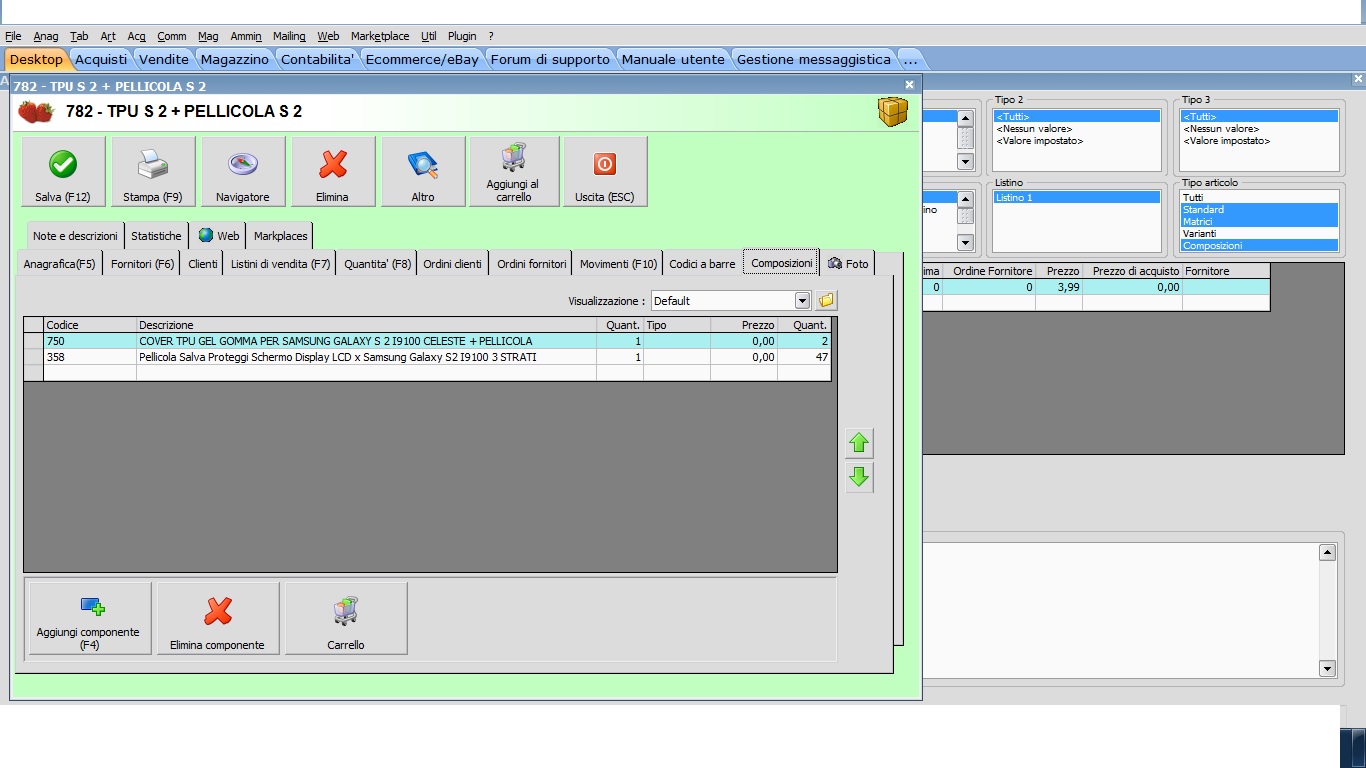Image resolution: width=1366 pixels, height=768 pixels.
Task: Open the Ordini fornitori tab
Action: click(x=532, y=264)
